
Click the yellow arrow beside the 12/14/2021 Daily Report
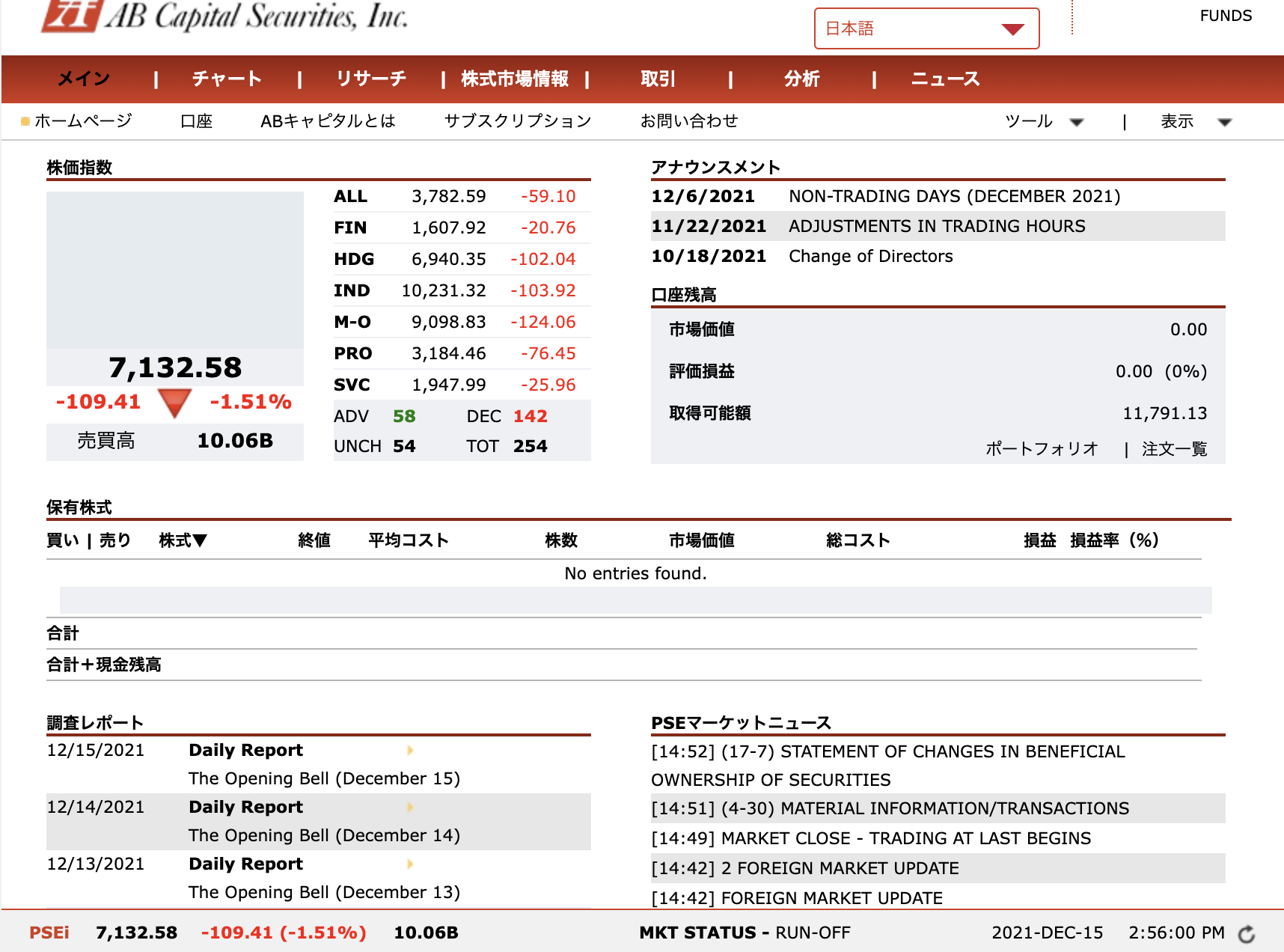pos(410,807)
